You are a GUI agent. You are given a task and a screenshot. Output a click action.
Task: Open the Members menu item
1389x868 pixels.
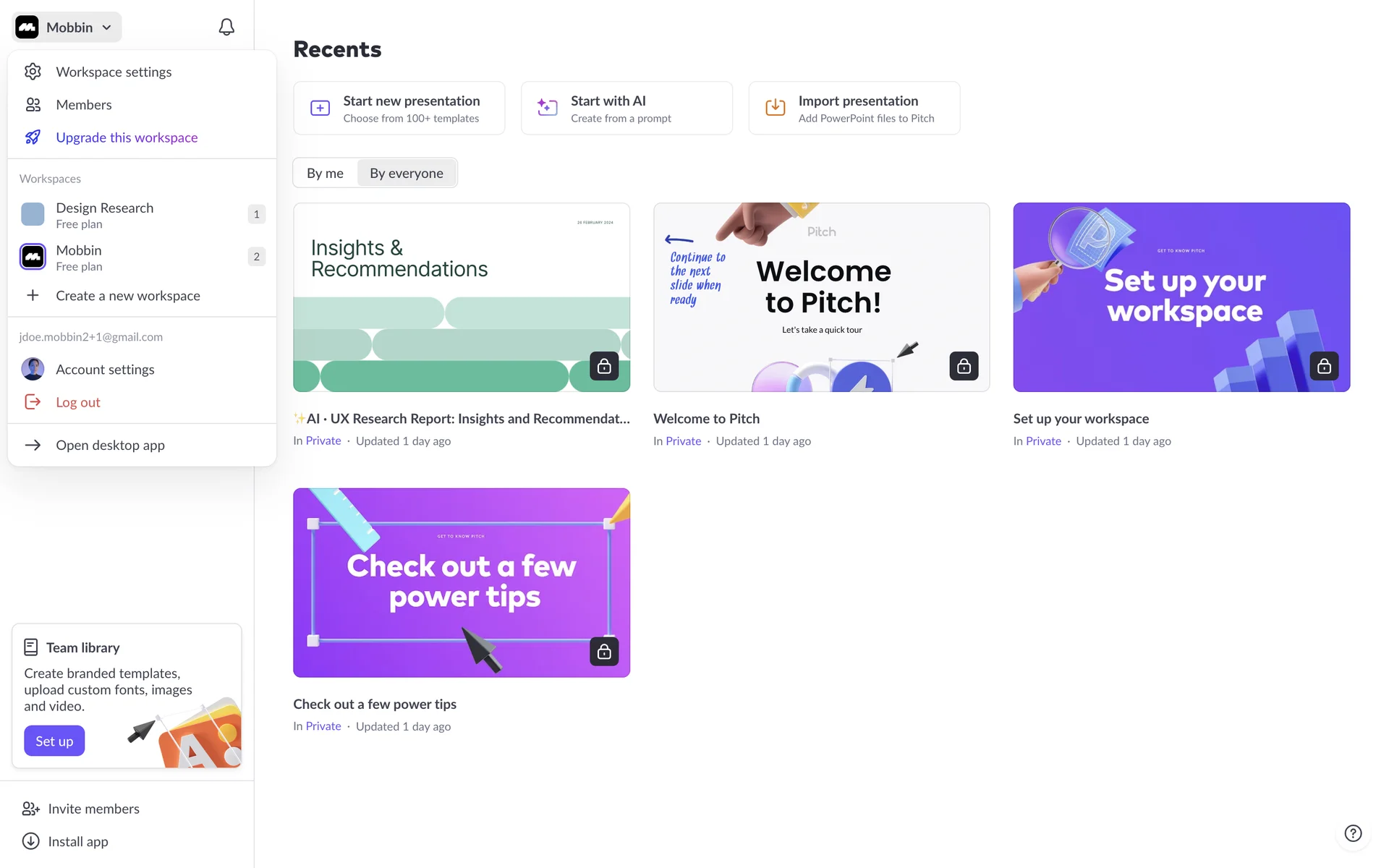point(83,105)
